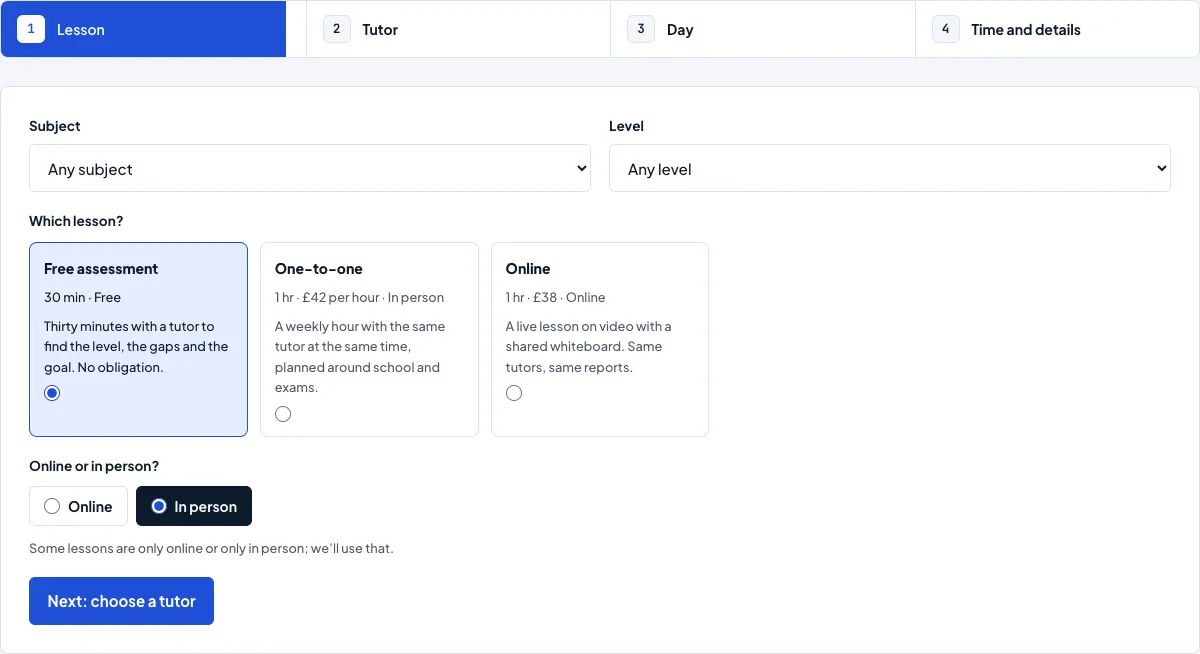The image size is (1200, 654).
Task: Choose the Online lesson card radio button
Action: (514, 393)
